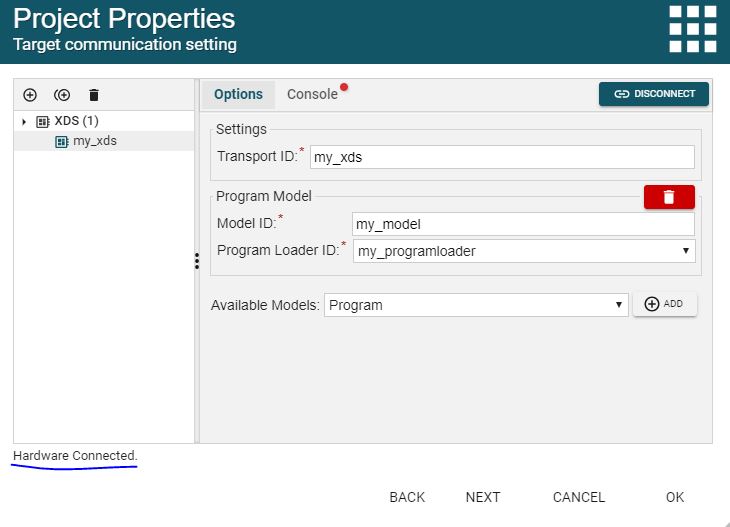This screenshot has width=730, height=527.
Task: Click ADD to add the selected model
Action: 664,304
